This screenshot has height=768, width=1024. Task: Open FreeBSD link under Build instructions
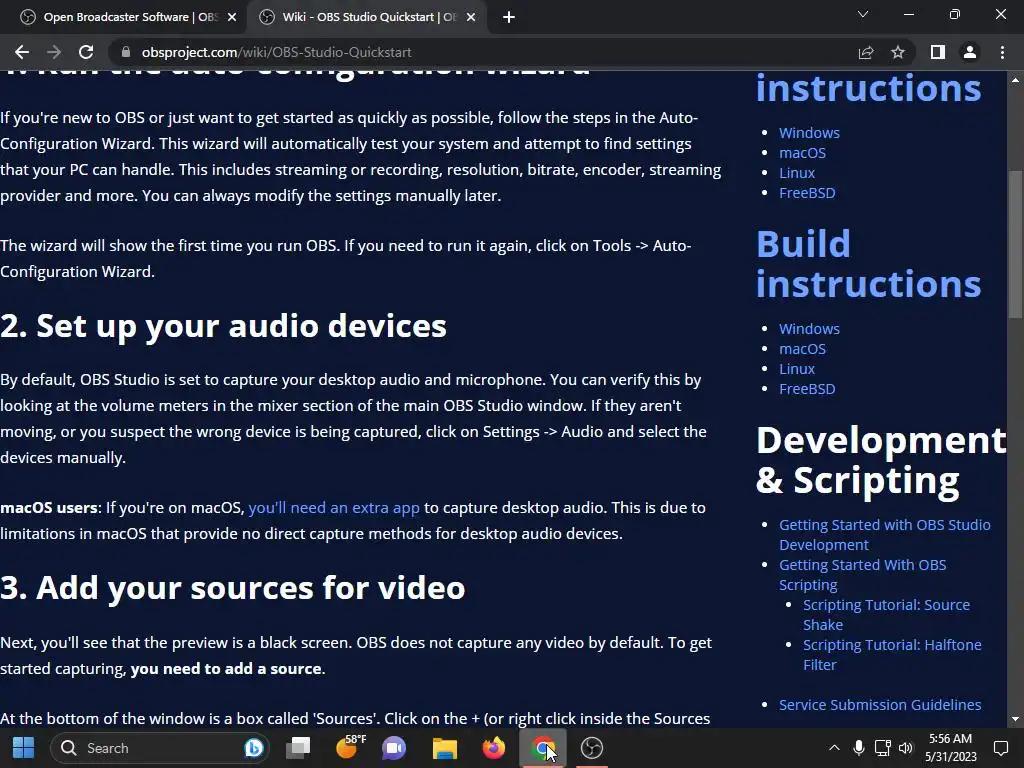click(807, 389)
